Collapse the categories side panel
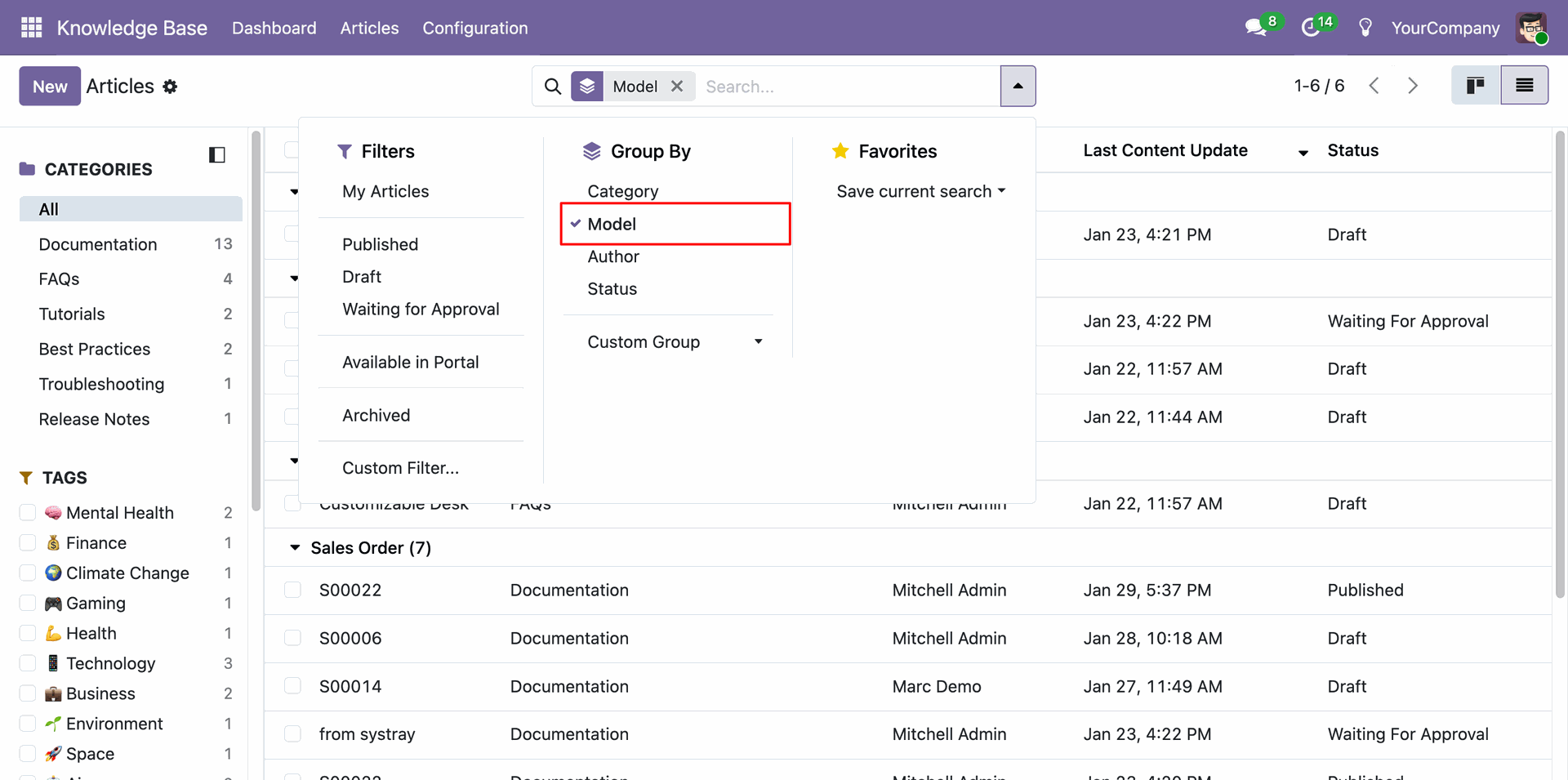The image size is (1568, 780). tap(217, 154)
